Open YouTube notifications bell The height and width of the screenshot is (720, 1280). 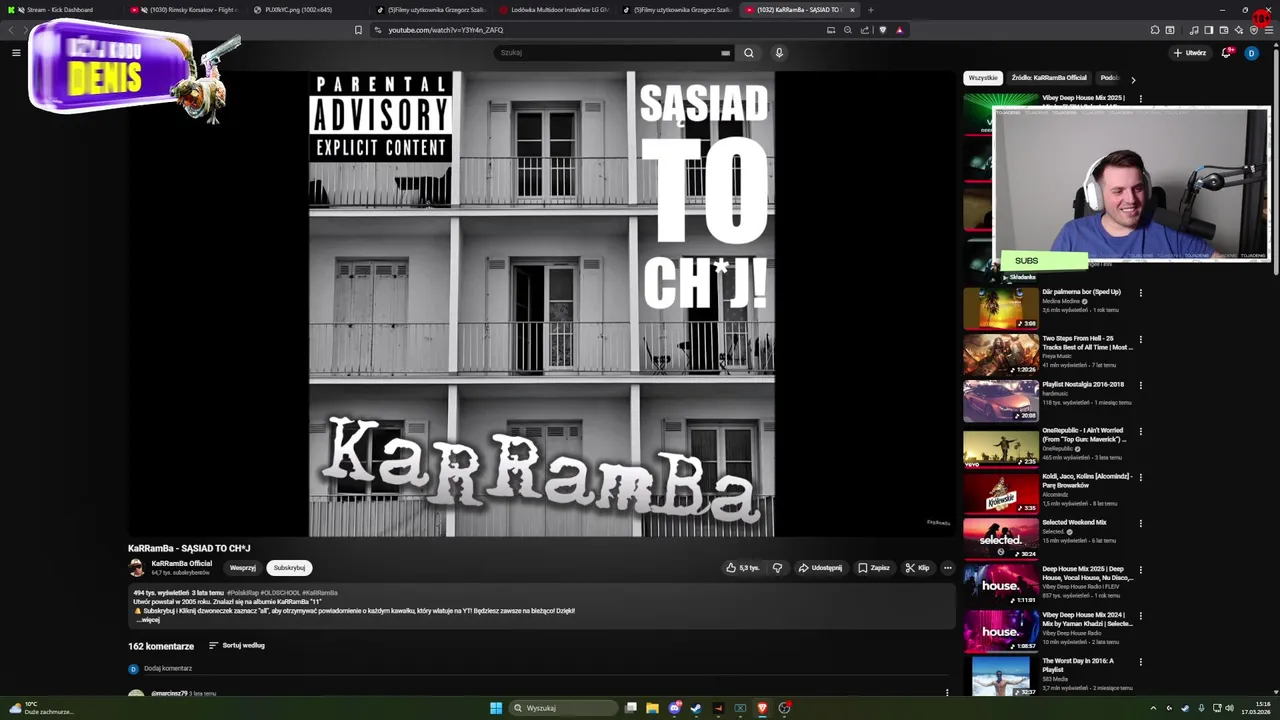1226,53
